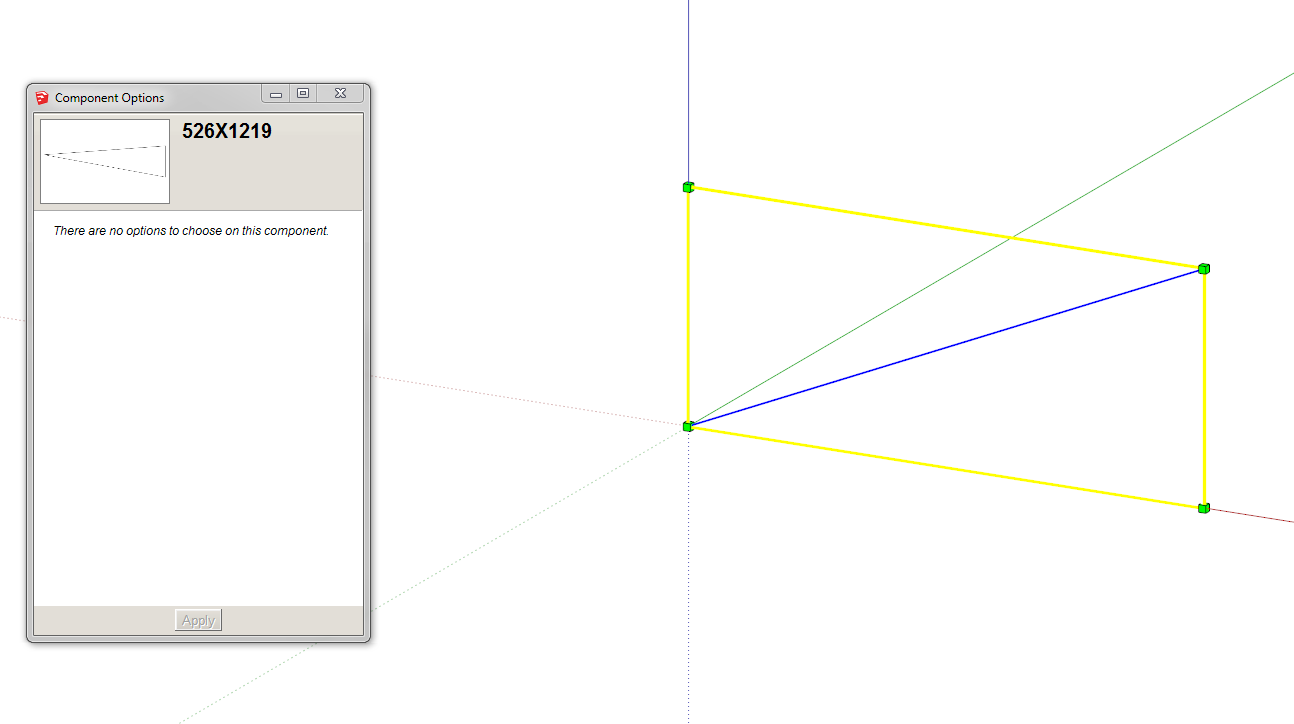Click the right vertical yellow edge of the rectangle

pos(1204,388)
